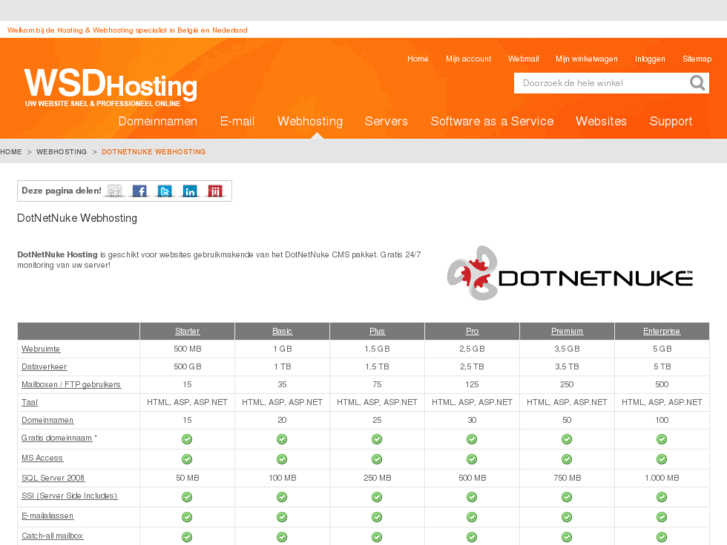Click Starter checkmark in E-mailaliassen row
This screenshot has width=727, height=545.
[x=187, y=517]
